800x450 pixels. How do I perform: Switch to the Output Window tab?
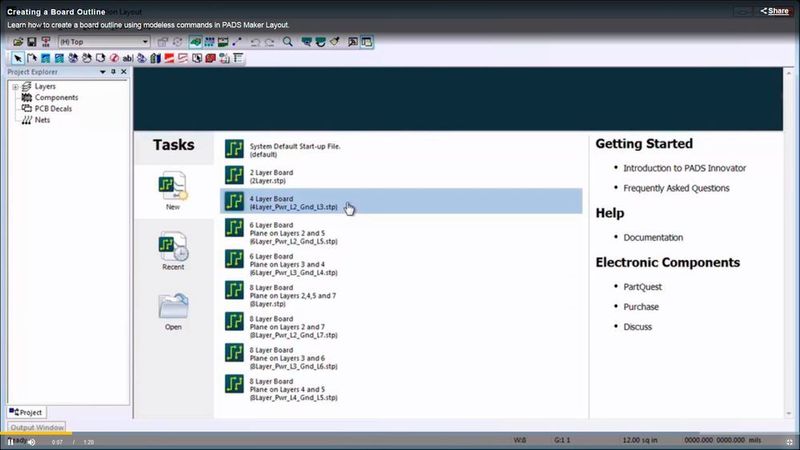click(x=37, y=428)
